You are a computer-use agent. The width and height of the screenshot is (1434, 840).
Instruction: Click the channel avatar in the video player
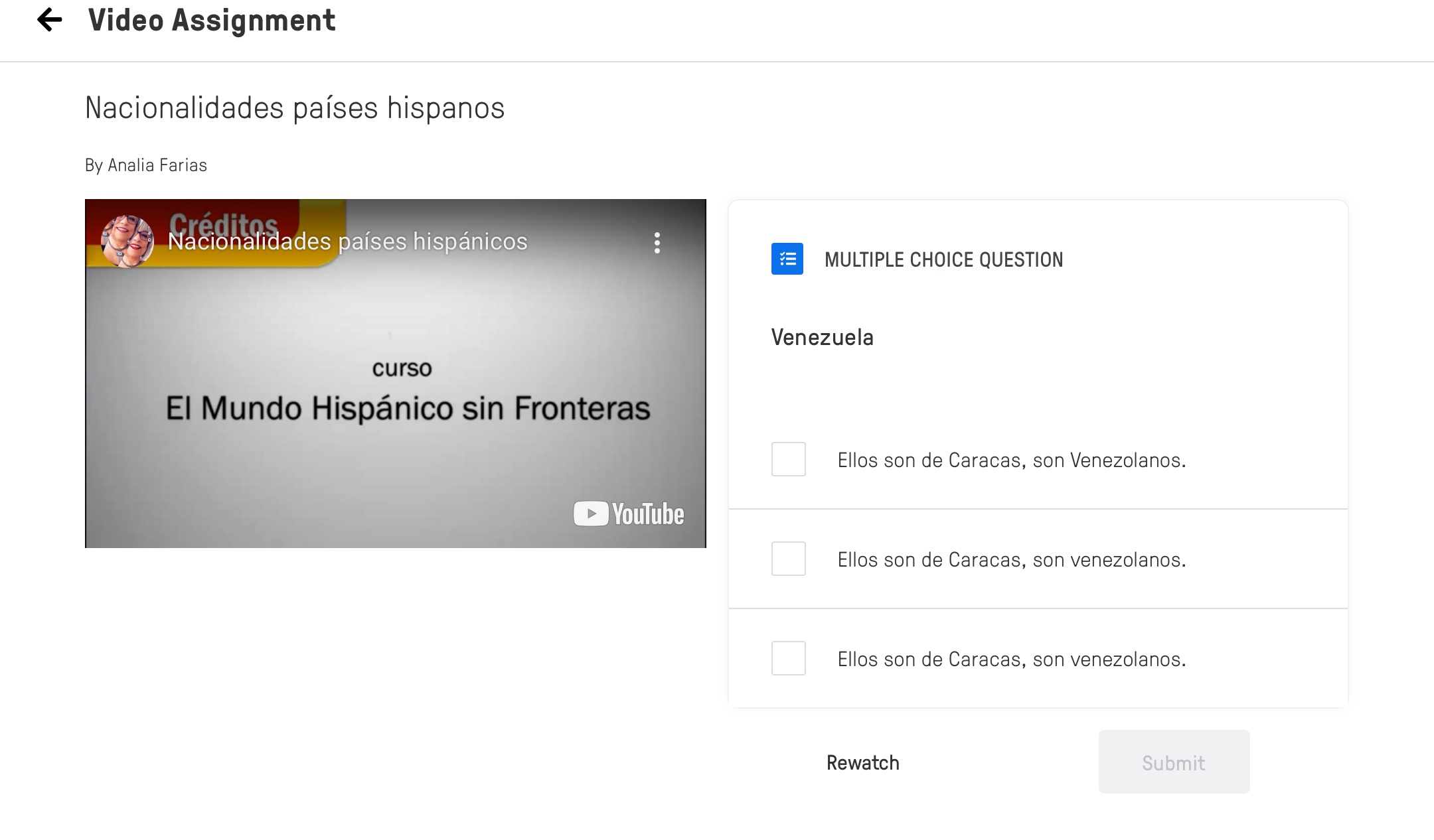[x=127, y=241]
